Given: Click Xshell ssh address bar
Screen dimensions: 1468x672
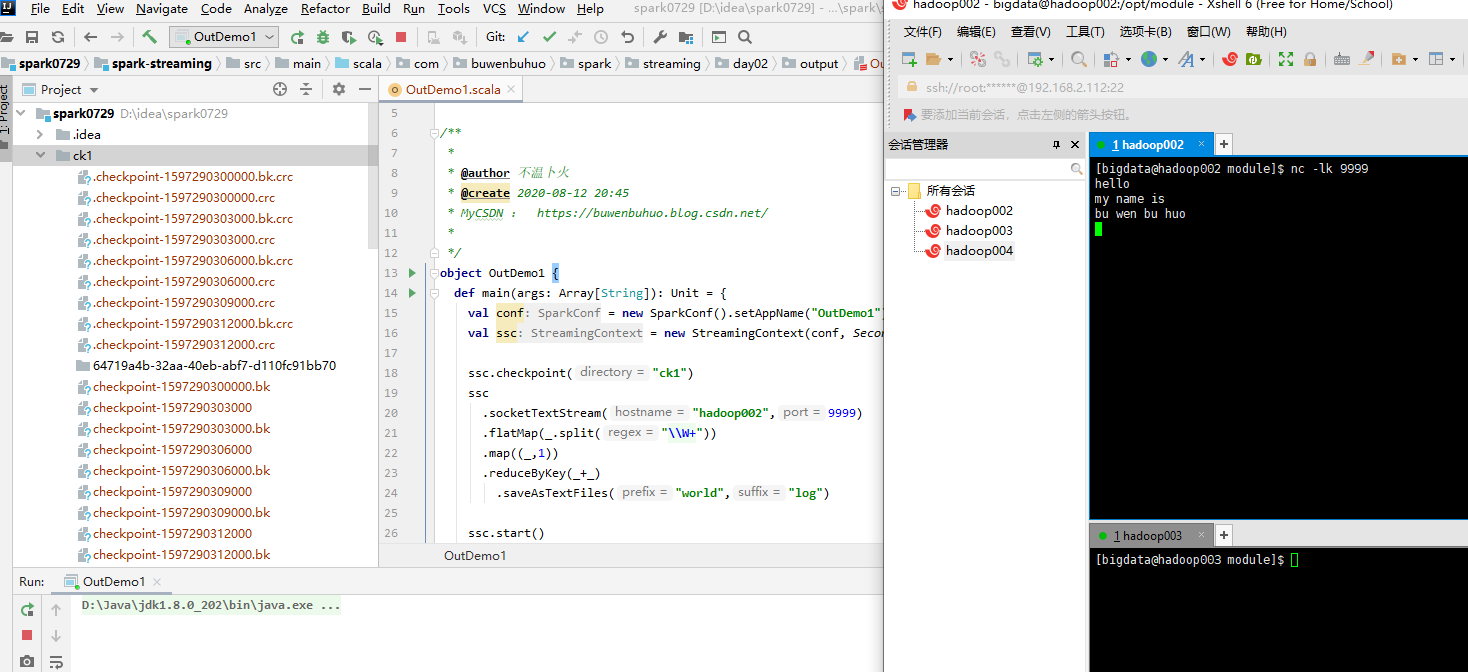Looking at the screenshot, I should pyautogui.click(x=1183, y=87).
